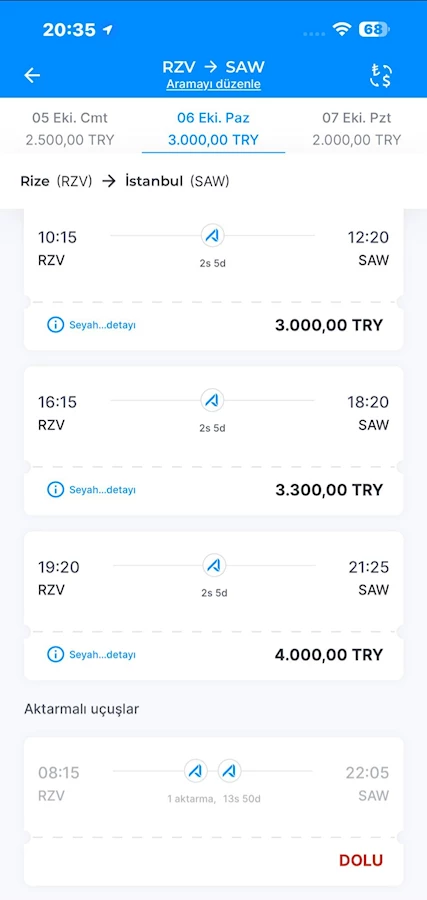The image size is (427, 900).
Task: Click the airline logo on the 10:15 flight
Action: coord(213,235)
